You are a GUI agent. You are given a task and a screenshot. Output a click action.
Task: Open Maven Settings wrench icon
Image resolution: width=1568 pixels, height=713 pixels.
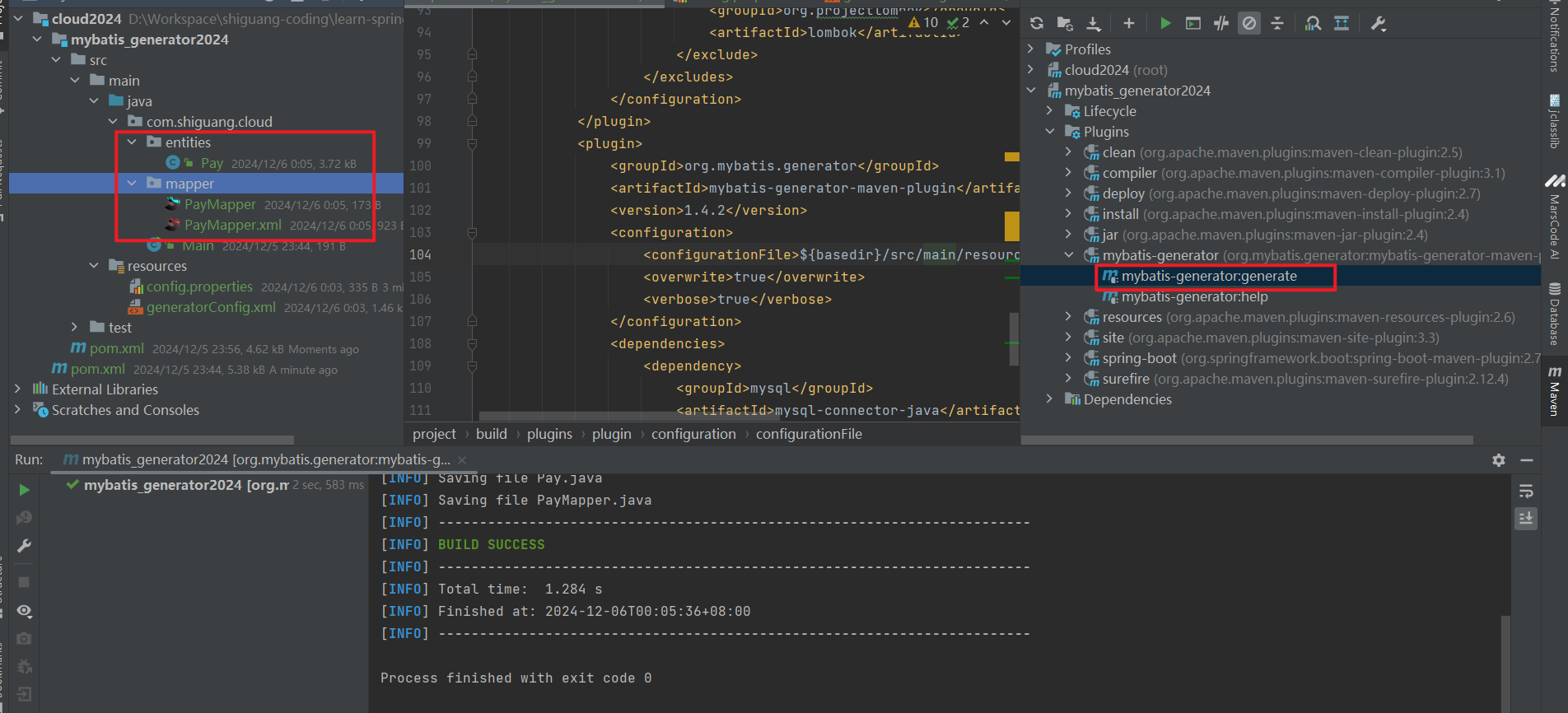pyautogui.click(x=1379, y=24)
